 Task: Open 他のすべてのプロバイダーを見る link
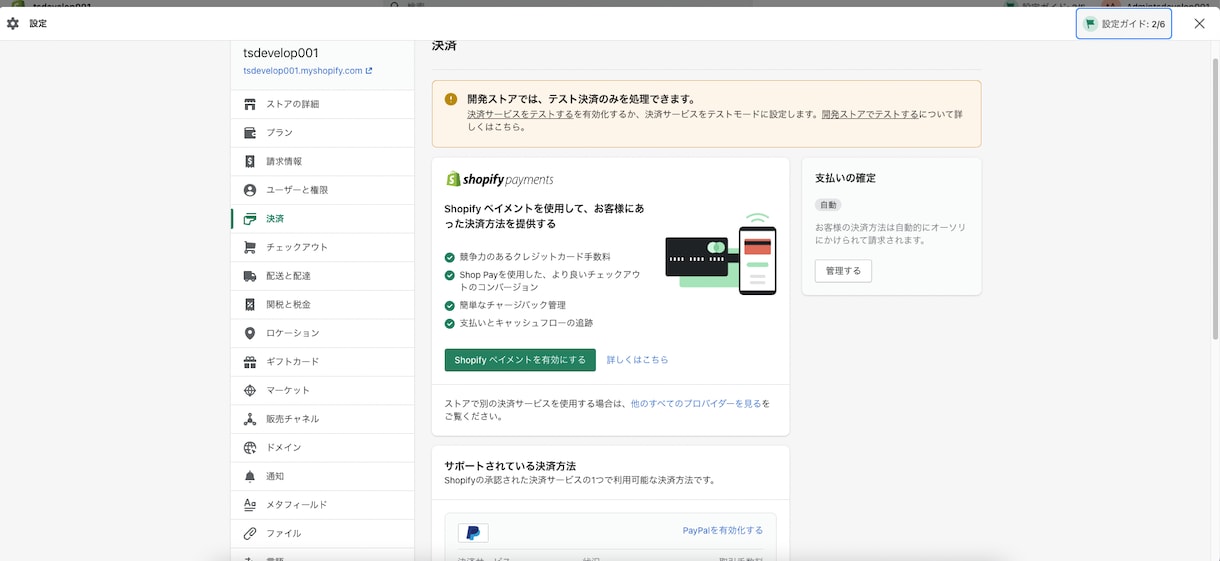click(x=696, y=404)
